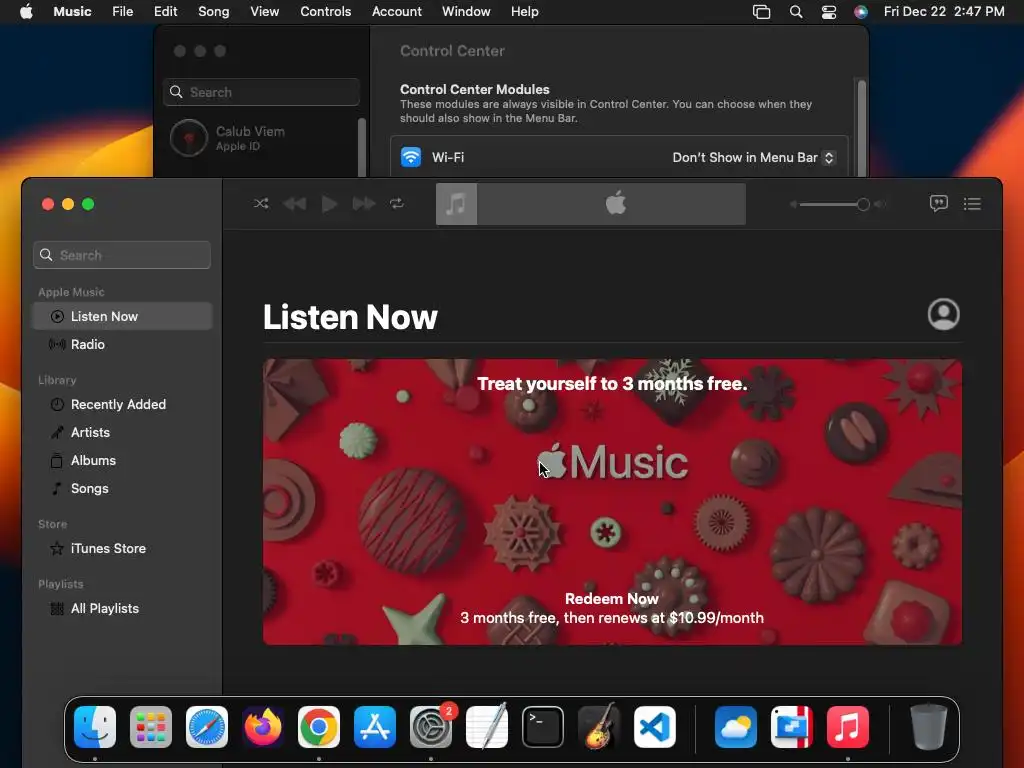Open the blue windows app beside Music in Dock
This screenshot has width=1024, height=768.
pos(792,727)
